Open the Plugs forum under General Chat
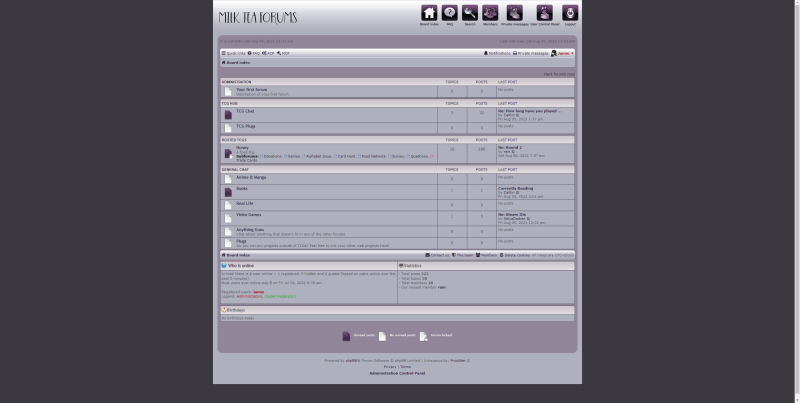The width and height of the screenshot is (800, 403). [241, 241]
